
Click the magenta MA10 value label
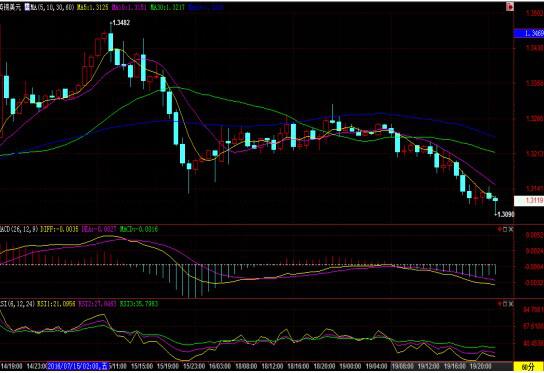click(129, 7)
